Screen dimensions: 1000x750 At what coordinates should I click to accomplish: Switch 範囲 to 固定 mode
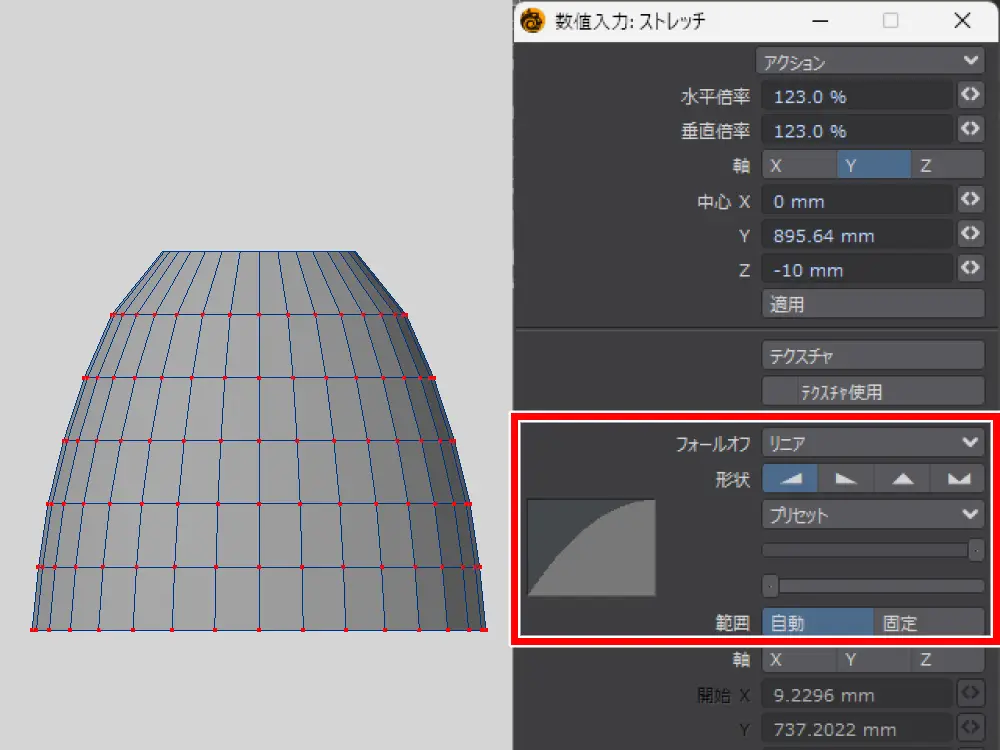click(x=929, y=623)
